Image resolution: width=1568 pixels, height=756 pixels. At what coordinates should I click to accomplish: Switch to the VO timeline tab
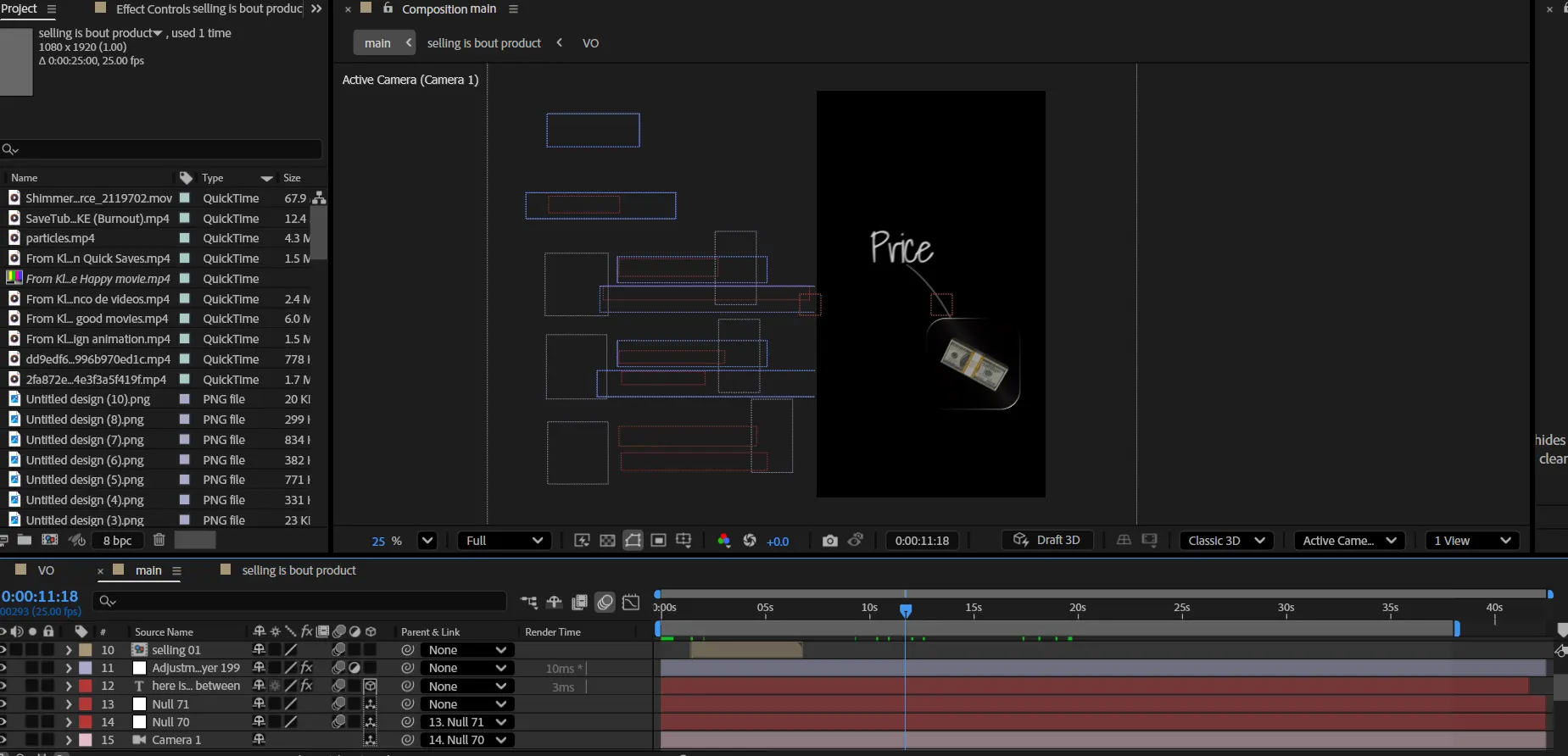(46, 570)
